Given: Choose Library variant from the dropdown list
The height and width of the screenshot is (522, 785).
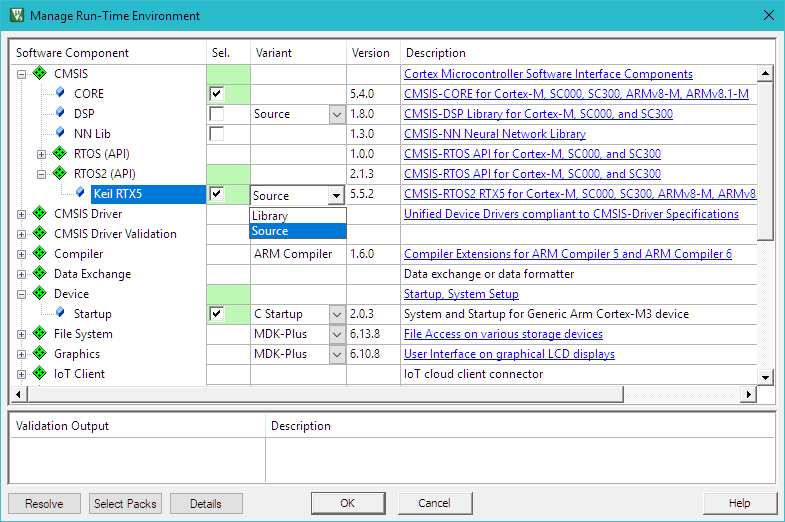Looking at the screenshot, I should point(298,216).
